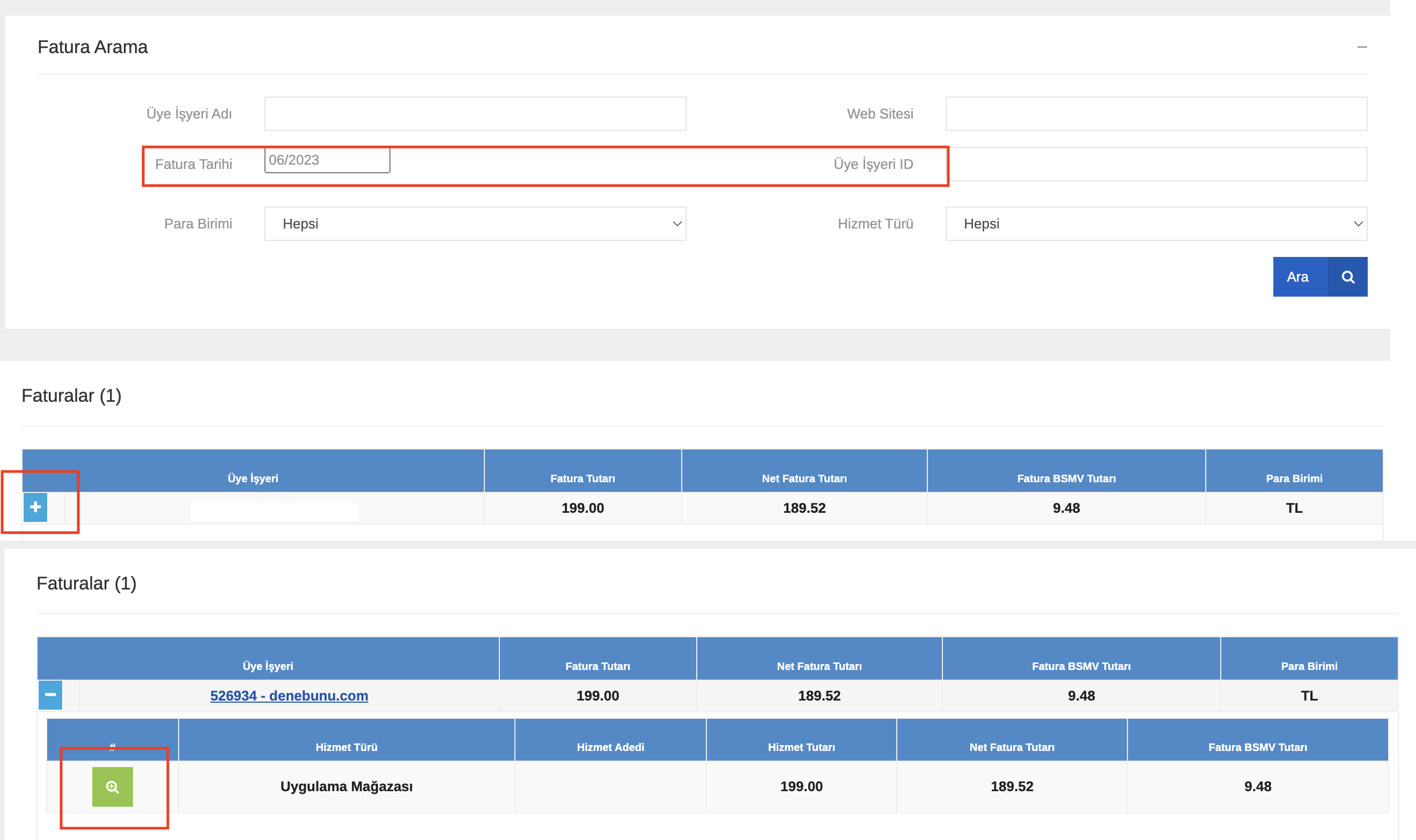1416x840 pixels.
Task: Click the Hizmet Tutarı column header
Action: tap(801, 747)
